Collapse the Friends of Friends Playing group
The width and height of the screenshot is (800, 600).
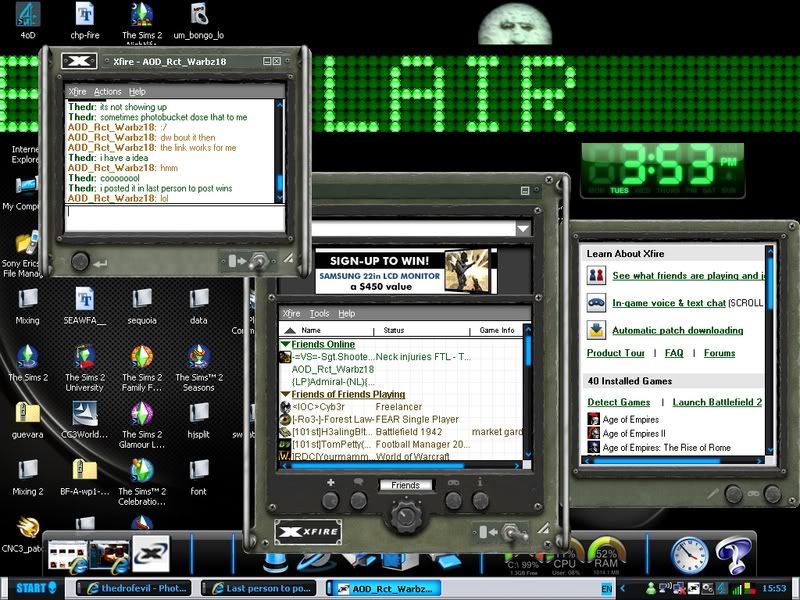click(285, 394)
